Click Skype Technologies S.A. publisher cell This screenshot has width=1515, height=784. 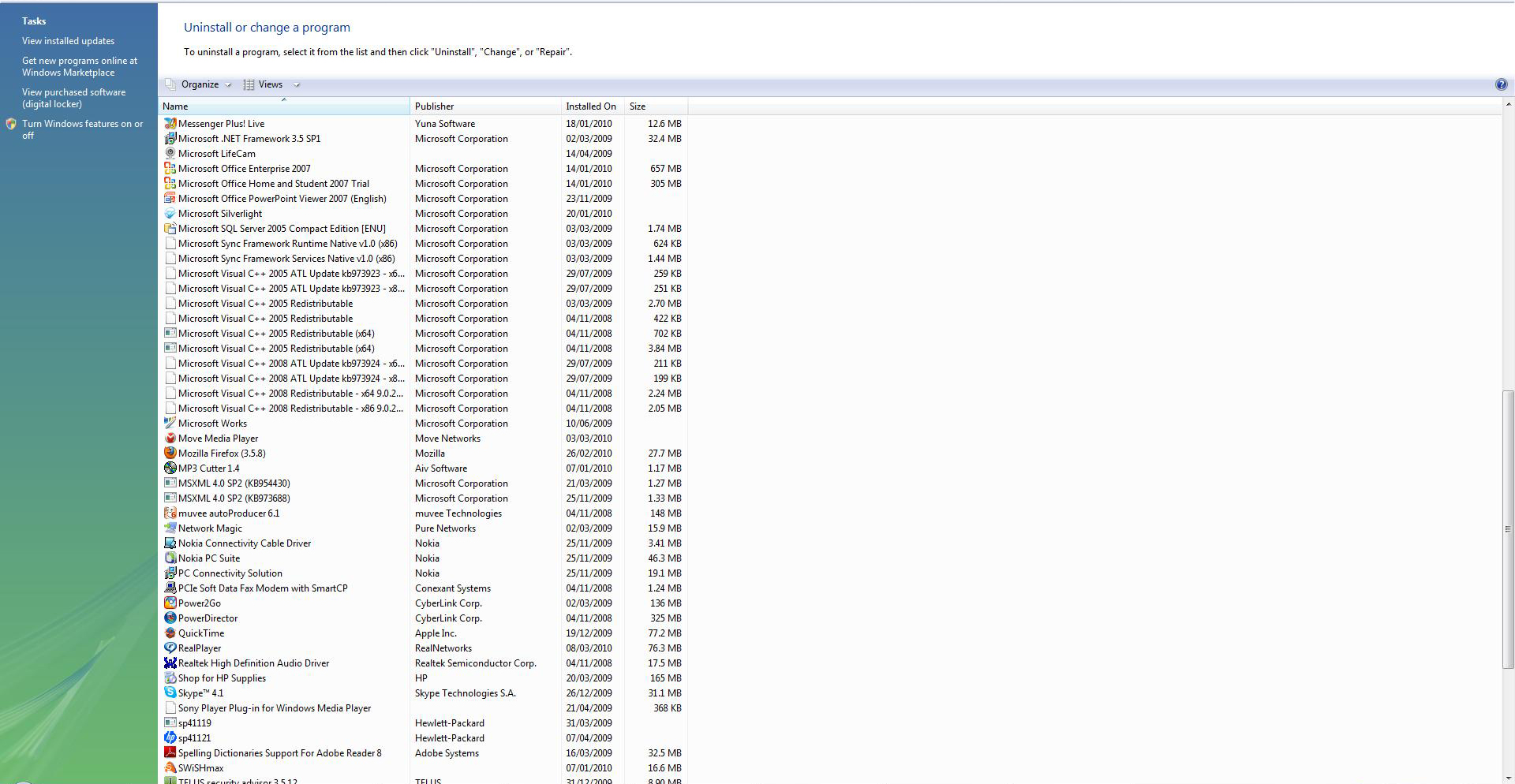pos(466,693)
